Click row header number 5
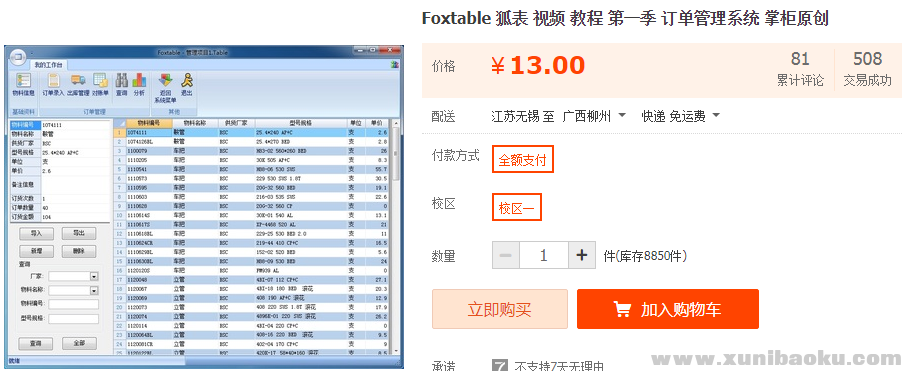The image size is (904, 371). click(x=119, y=169)
